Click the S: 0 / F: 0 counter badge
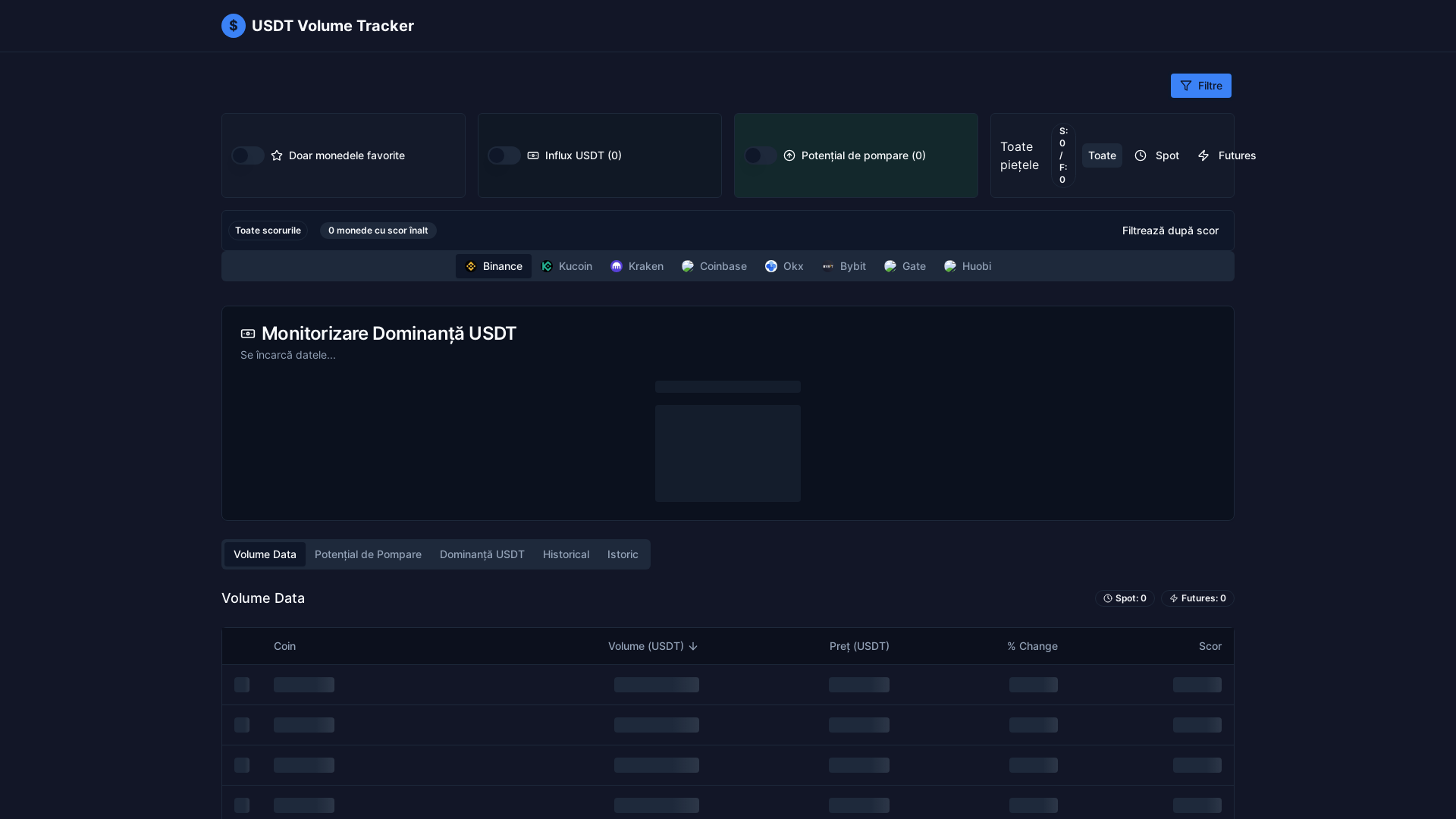1456x819 pixels. click(1063, 155)
